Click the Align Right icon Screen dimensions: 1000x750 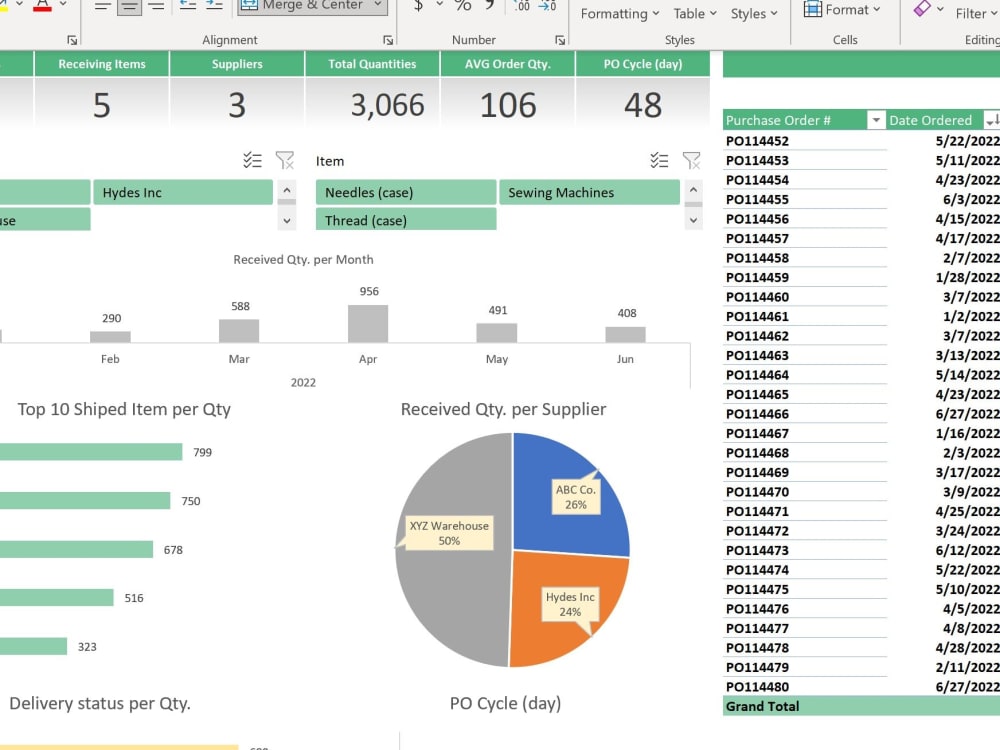click(155, 6)
